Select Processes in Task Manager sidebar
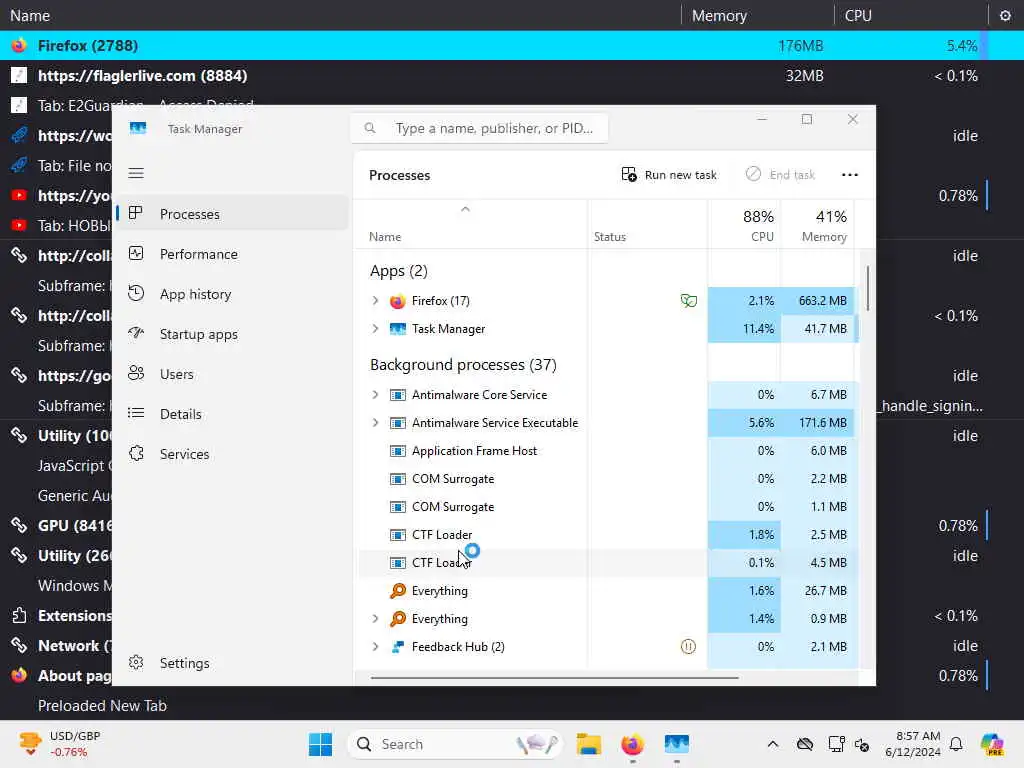 click(232, 214)
